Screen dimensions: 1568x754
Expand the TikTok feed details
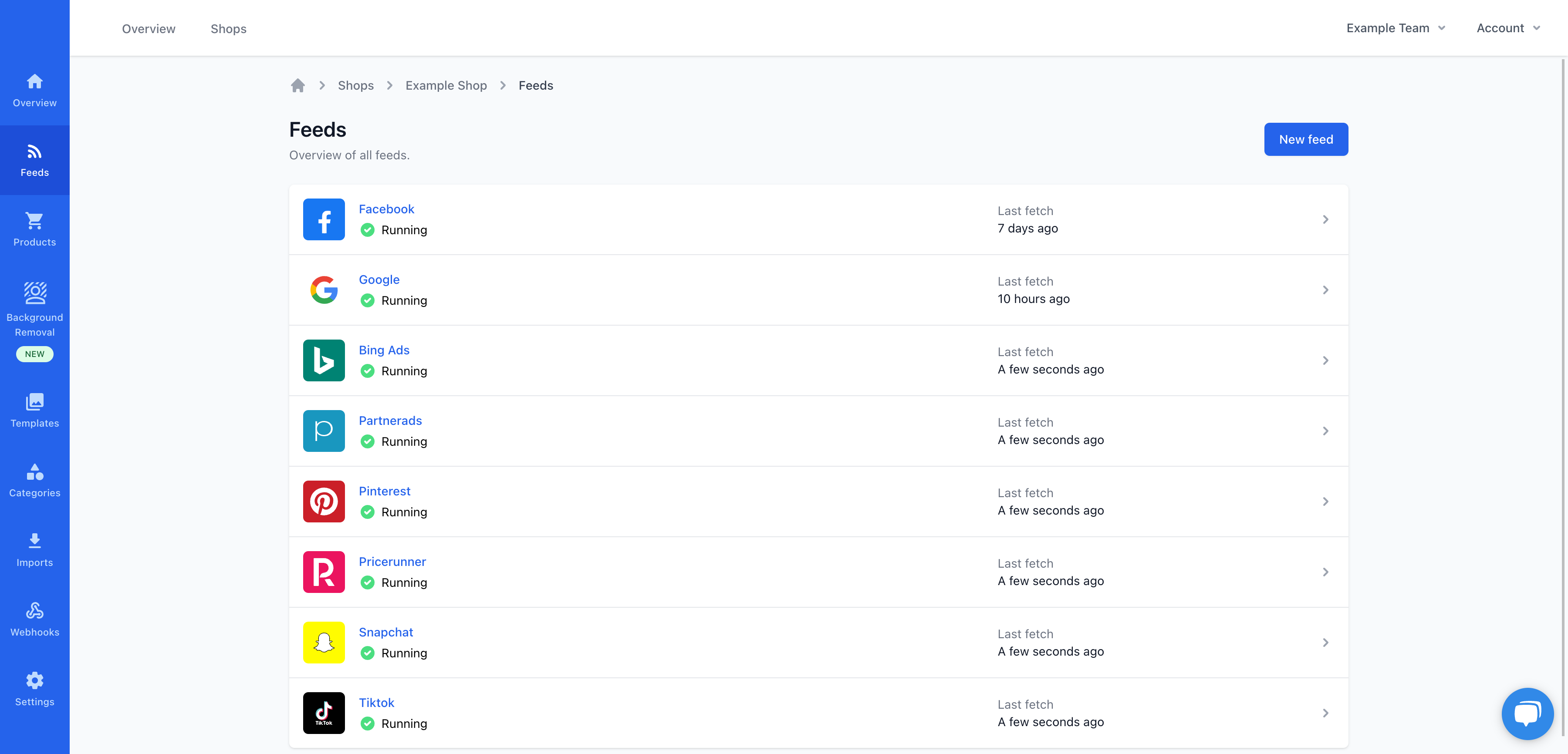click(1325, 712)
